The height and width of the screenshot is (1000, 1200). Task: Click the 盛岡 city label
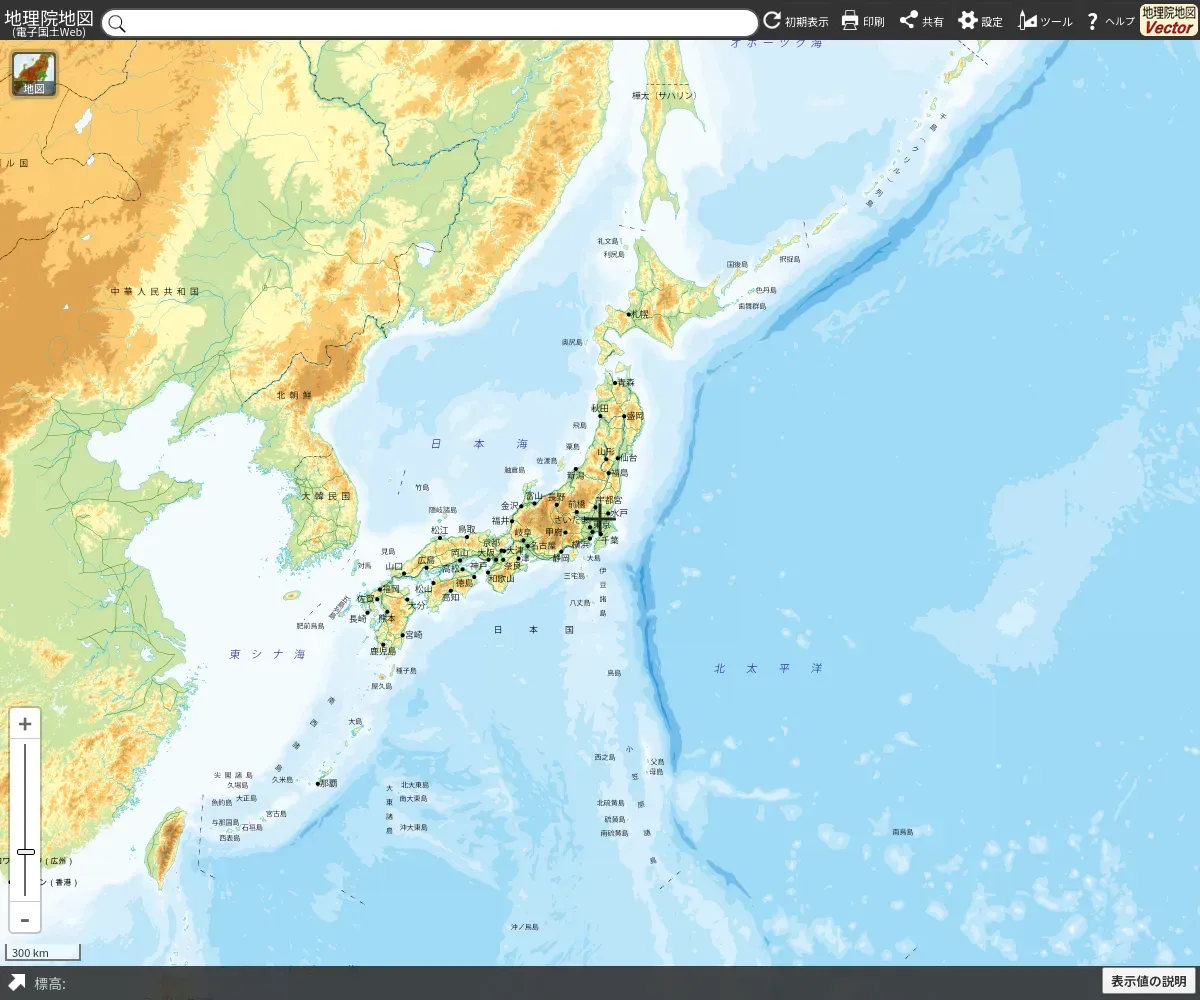tap(636, 414)
